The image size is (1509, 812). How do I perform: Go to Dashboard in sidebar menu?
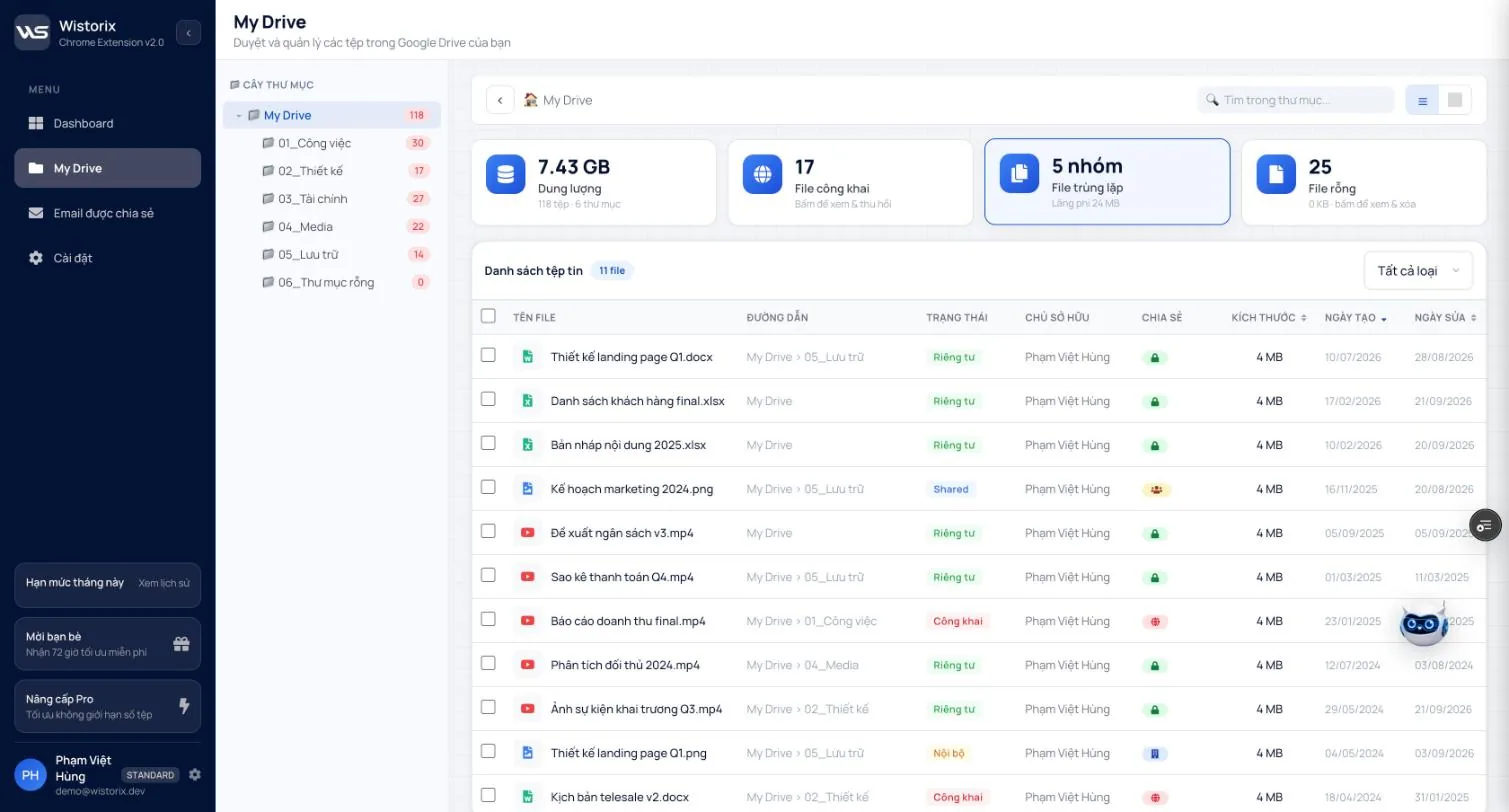[x=108, y=123]
